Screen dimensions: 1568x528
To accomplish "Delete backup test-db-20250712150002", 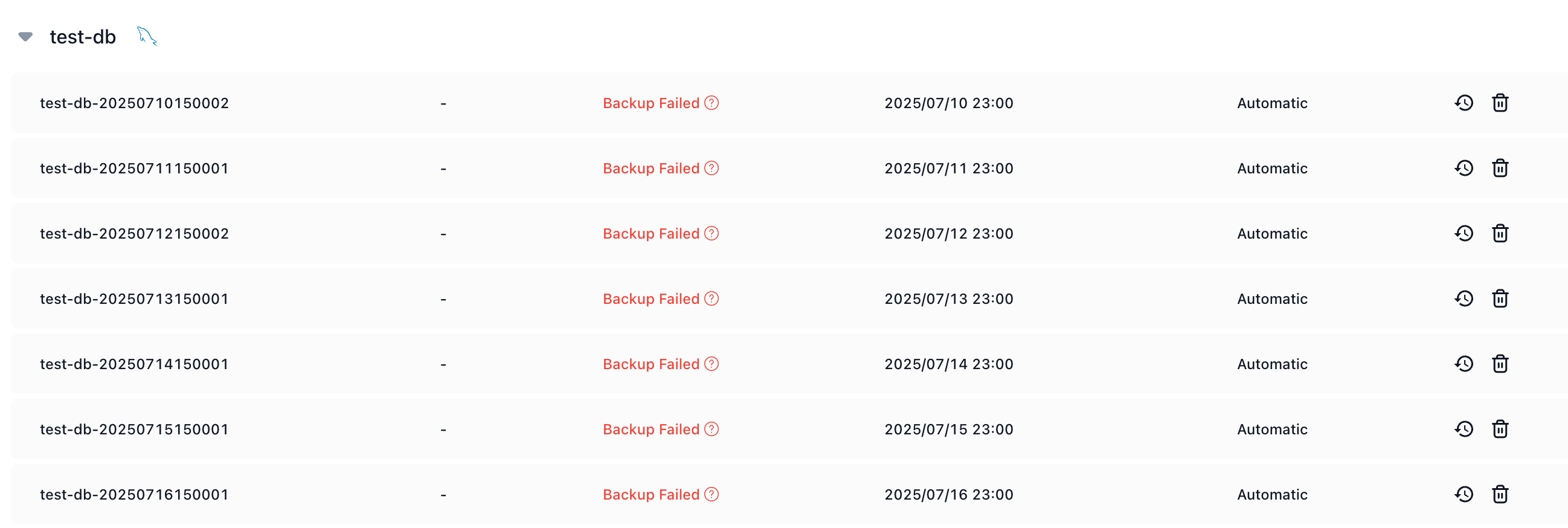I will [x=1500, y=233].
